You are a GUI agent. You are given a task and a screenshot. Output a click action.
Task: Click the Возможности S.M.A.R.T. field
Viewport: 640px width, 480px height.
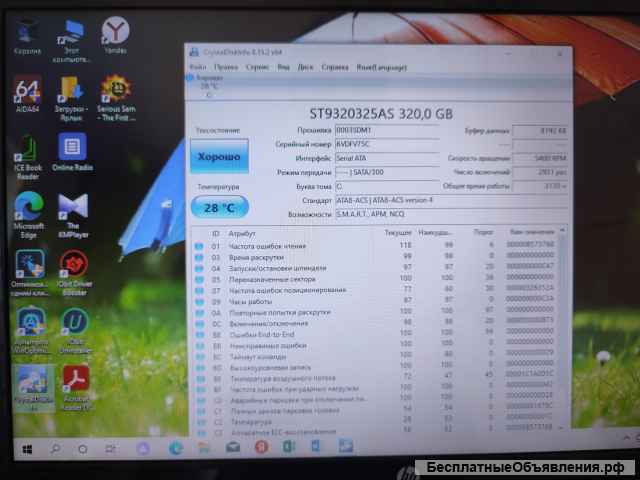pyautogui.click(x=451, y=214)
